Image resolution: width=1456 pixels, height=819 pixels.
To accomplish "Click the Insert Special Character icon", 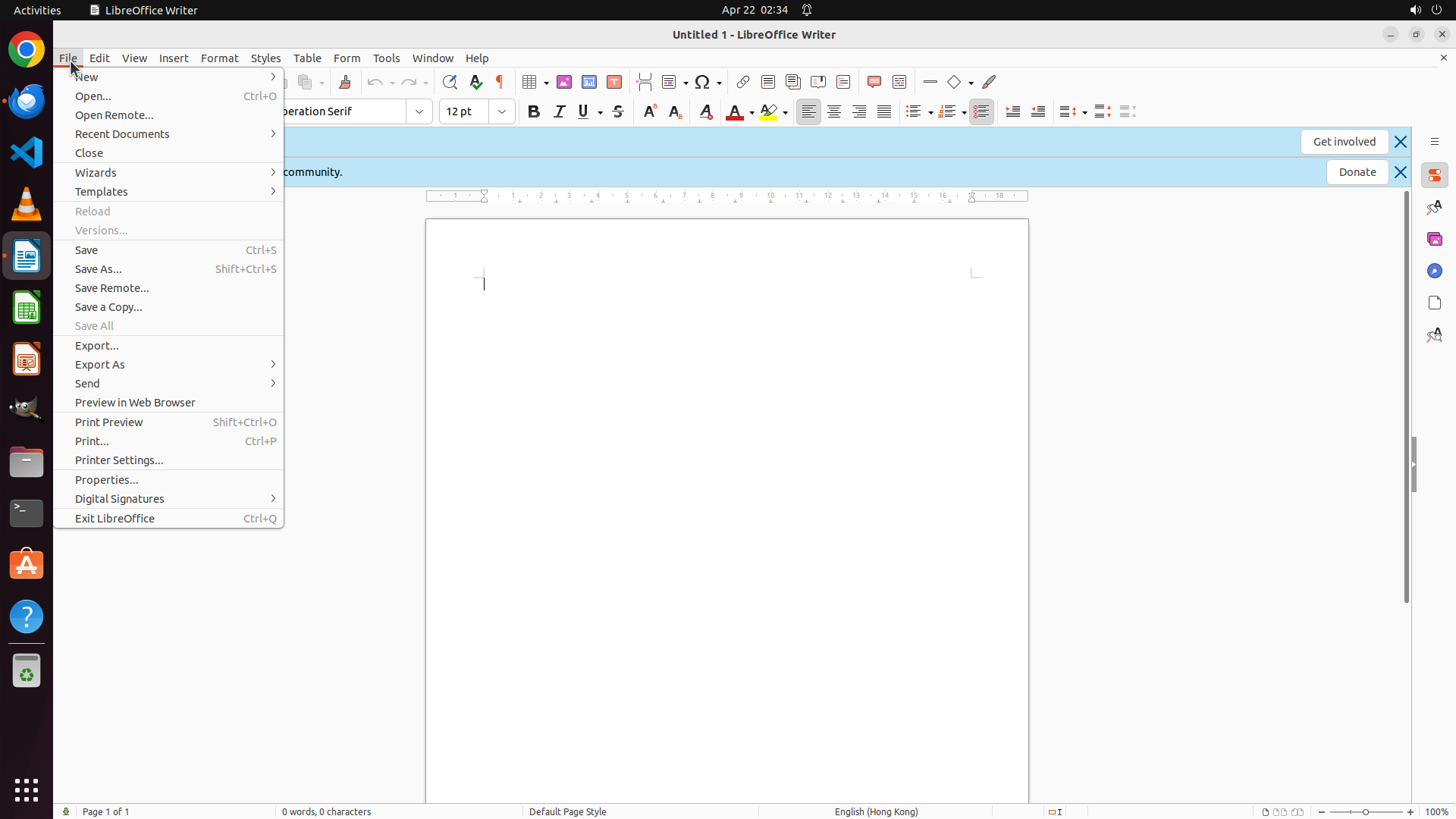I will click(703, 82).
